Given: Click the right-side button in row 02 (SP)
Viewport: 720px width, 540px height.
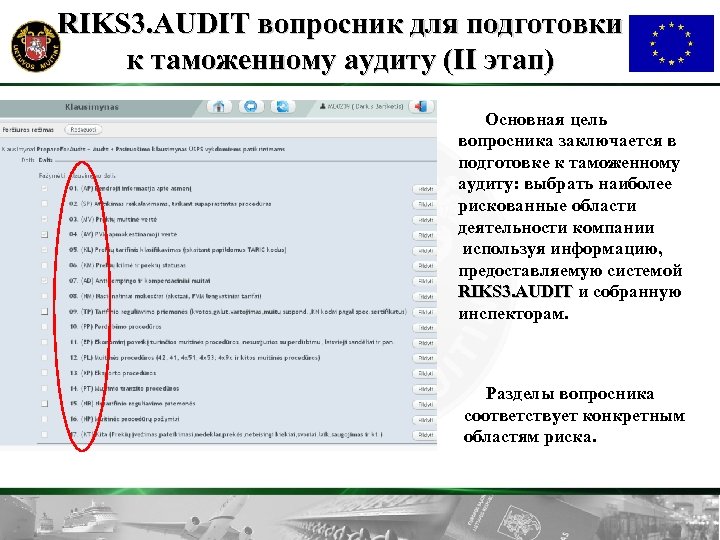Looking at the screenshot, I should pos(424,204).
